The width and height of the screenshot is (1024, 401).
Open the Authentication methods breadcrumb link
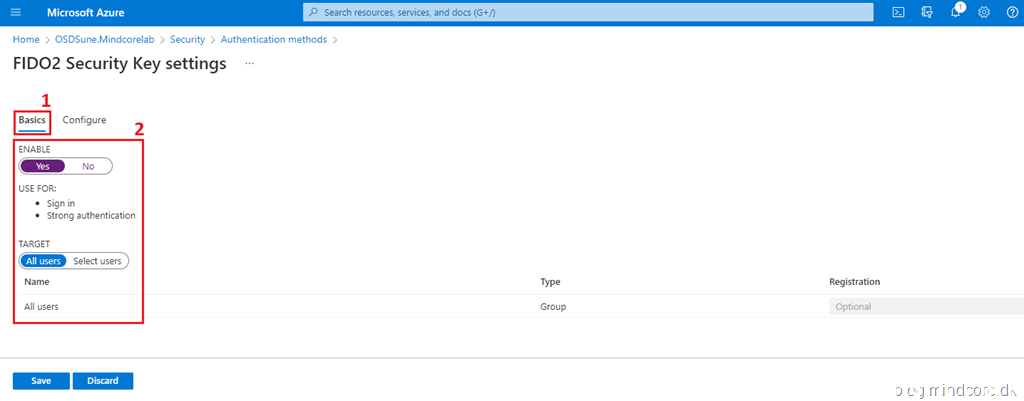[x=273, y=39]
